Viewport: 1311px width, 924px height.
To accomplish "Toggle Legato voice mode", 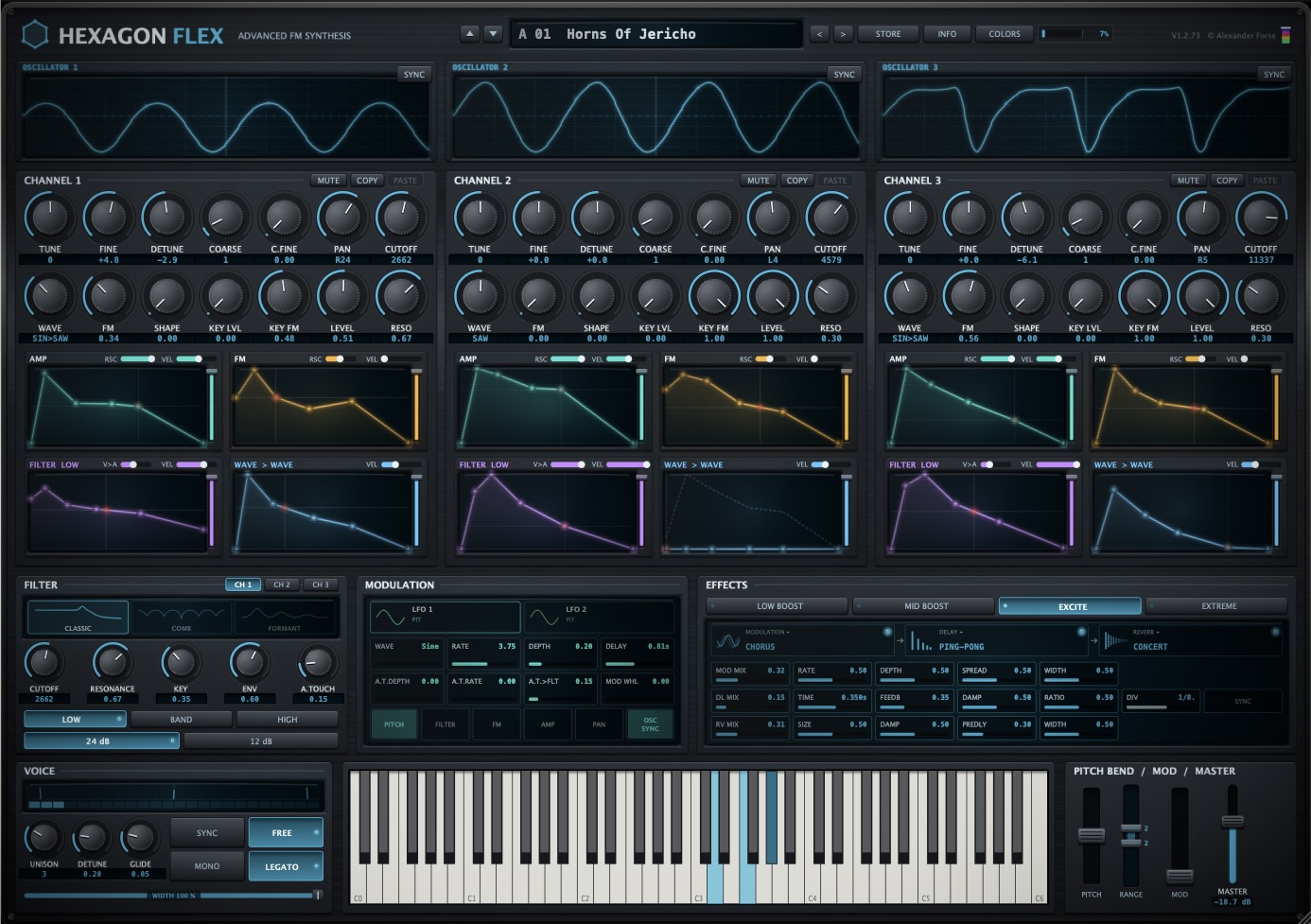I will click(x=286, y=866).
